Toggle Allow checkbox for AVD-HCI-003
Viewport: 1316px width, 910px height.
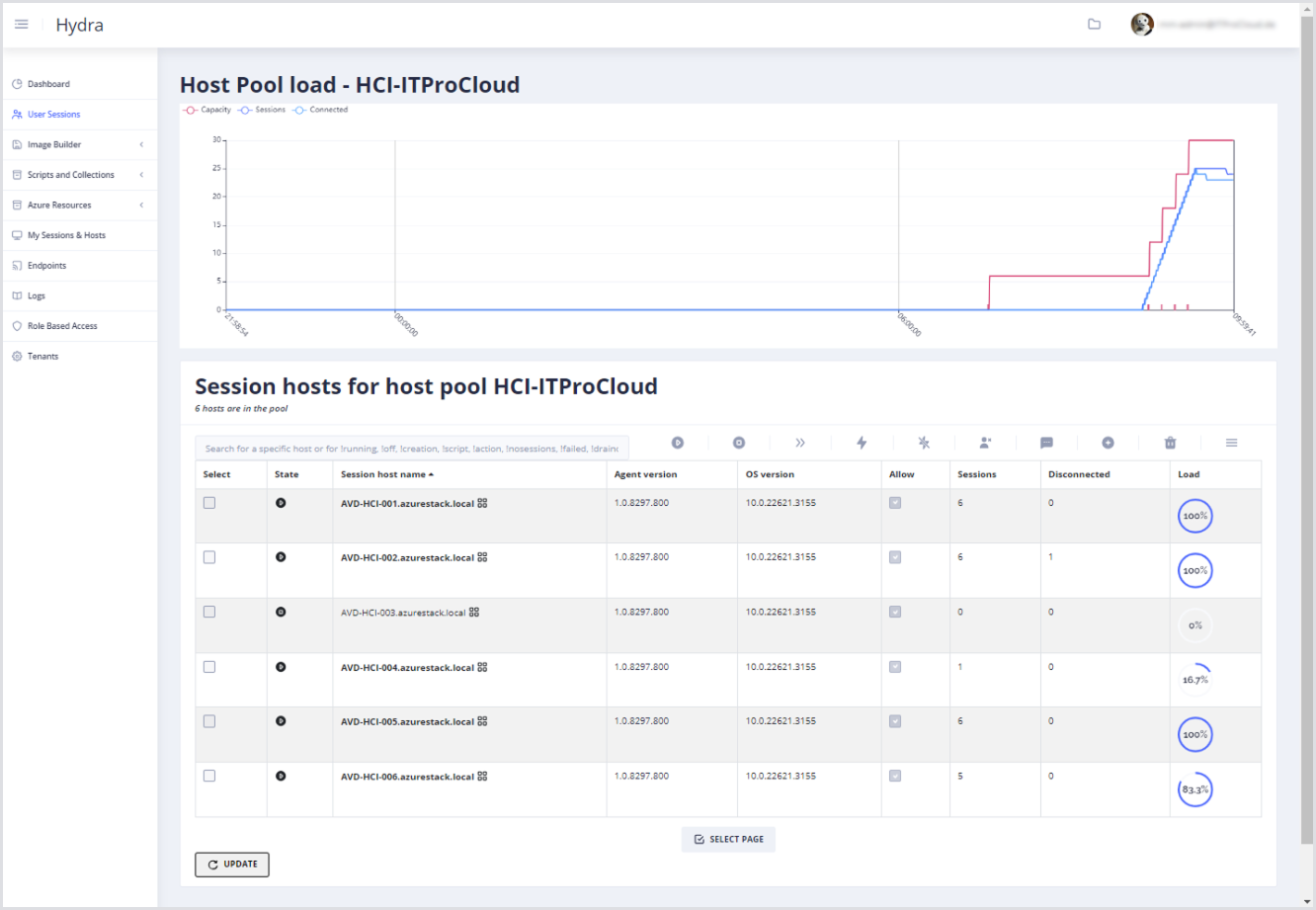(x=895, y=612)
